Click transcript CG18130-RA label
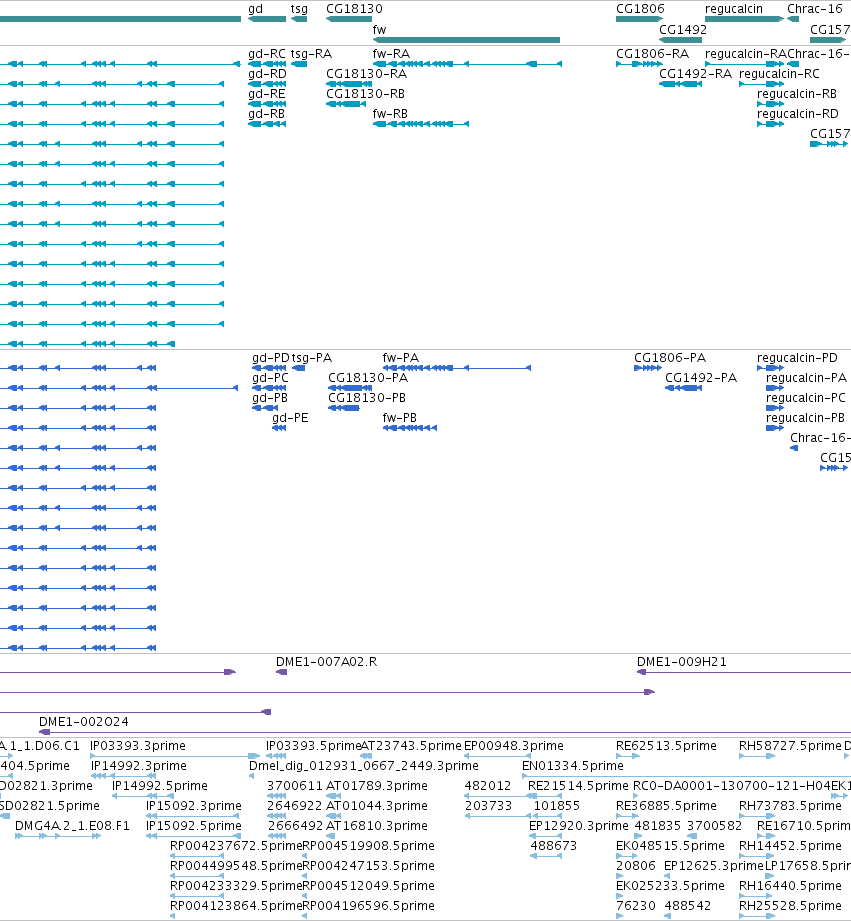 (366, 74)
